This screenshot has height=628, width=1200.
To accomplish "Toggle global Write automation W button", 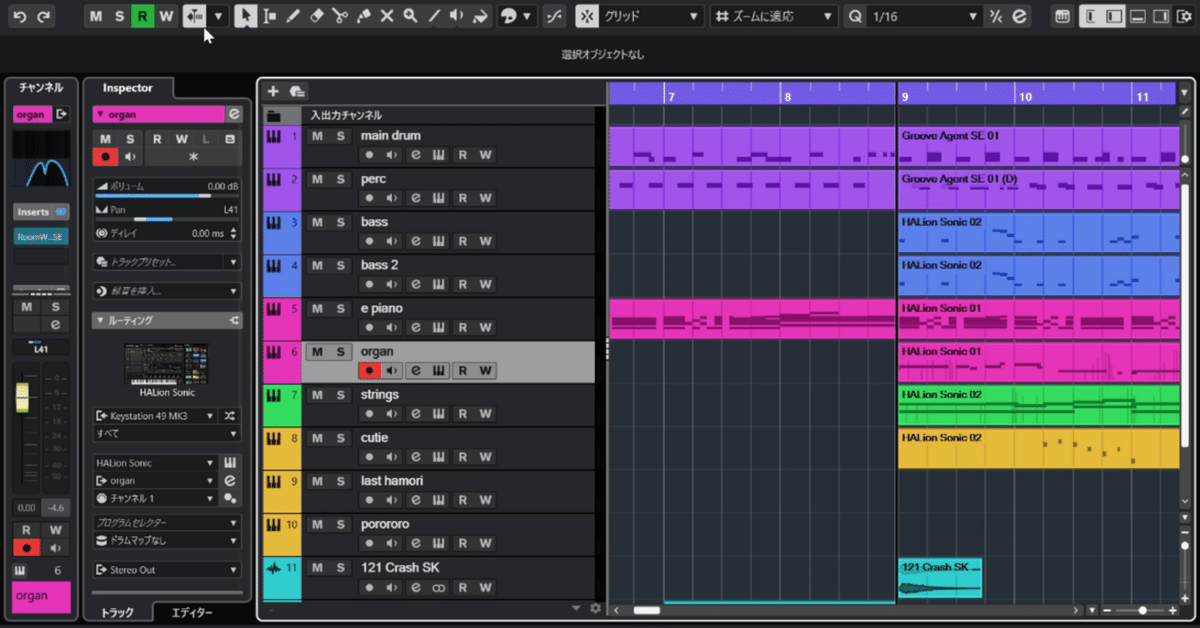I will 167,17.
